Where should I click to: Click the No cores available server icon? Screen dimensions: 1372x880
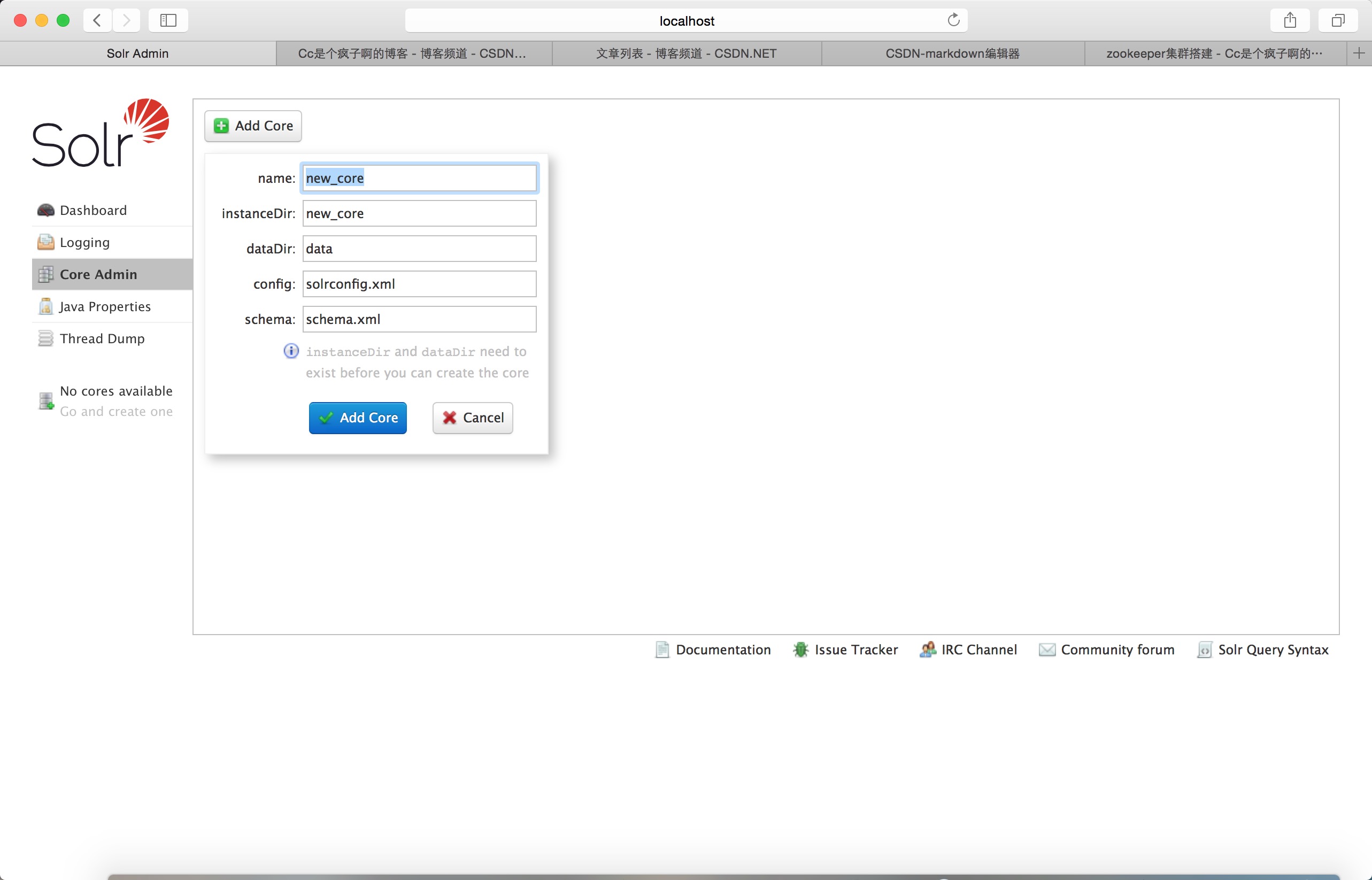click(45, 400)
